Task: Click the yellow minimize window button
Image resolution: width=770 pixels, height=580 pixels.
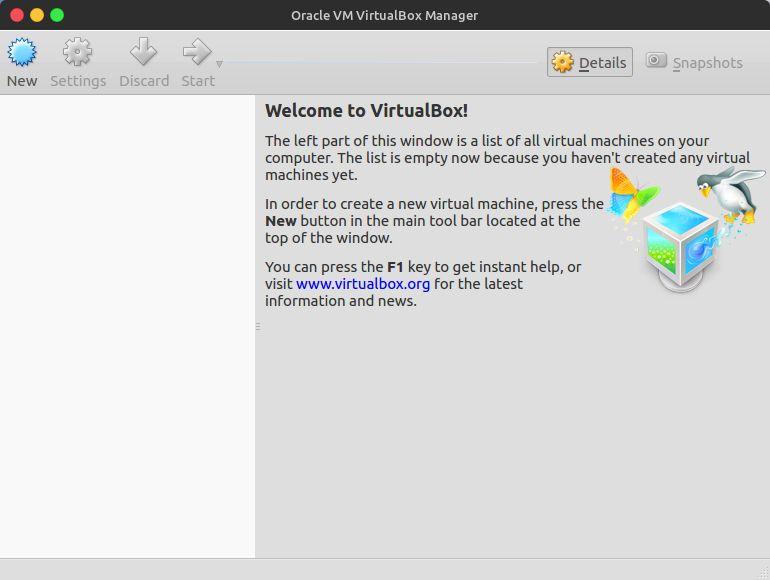Action: pyautogui.click(x=37, y=15)
